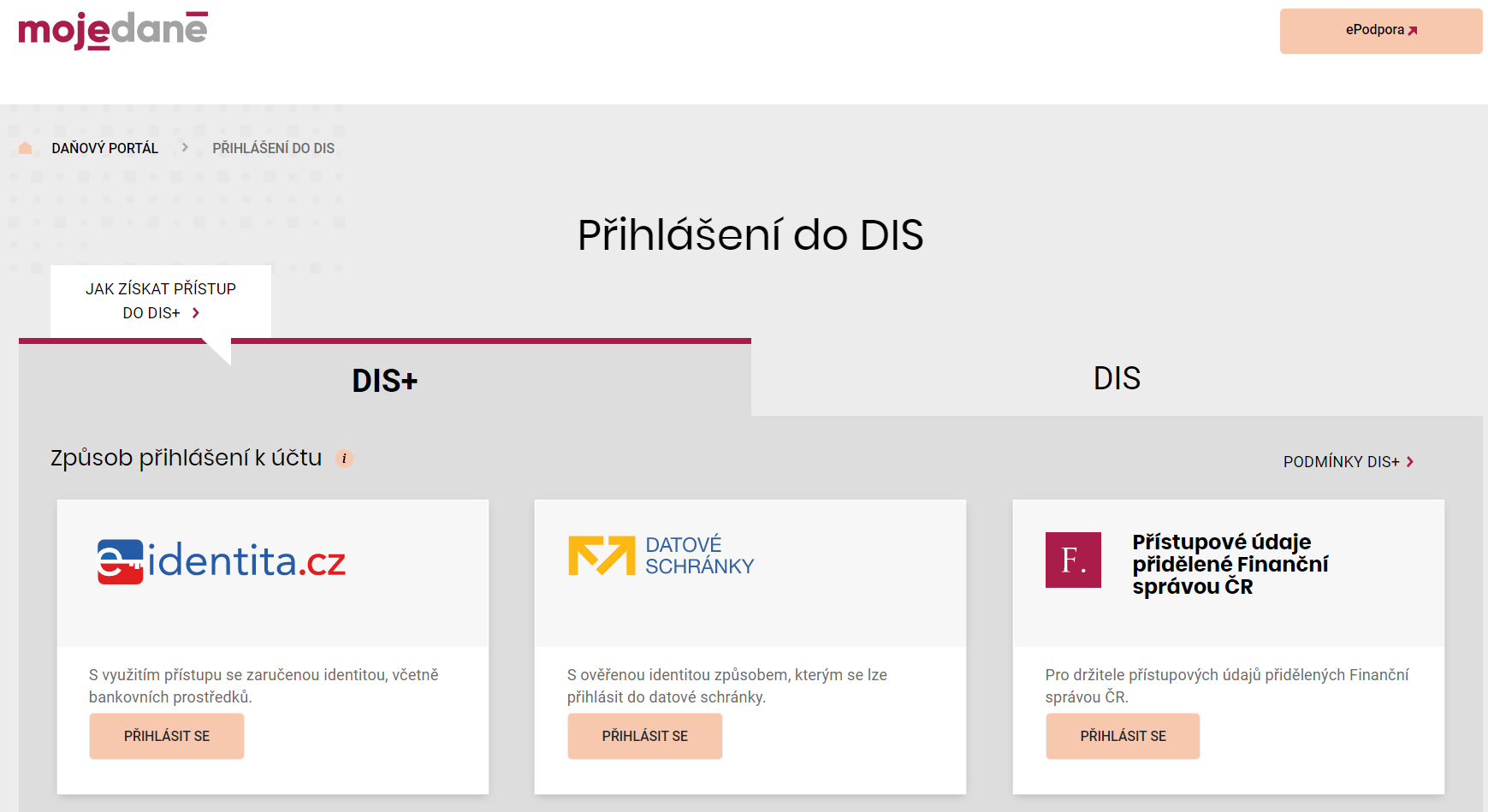1488x812 pixels.
Task: Click the breadcrumb separator chevron
Action: [185, 148]
